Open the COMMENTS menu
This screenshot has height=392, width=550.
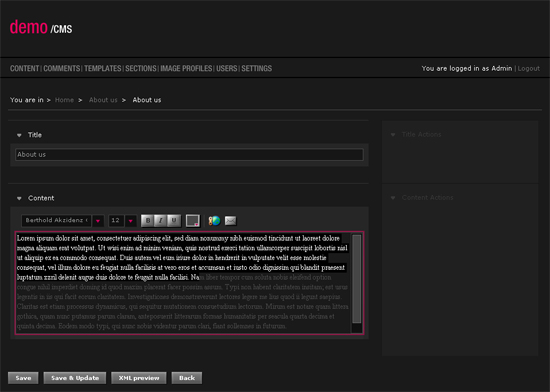point(62,68)
